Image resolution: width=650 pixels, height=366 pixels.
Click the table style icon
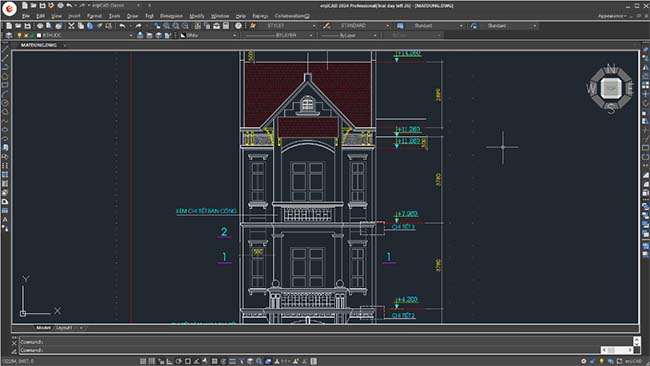(400, 26)
